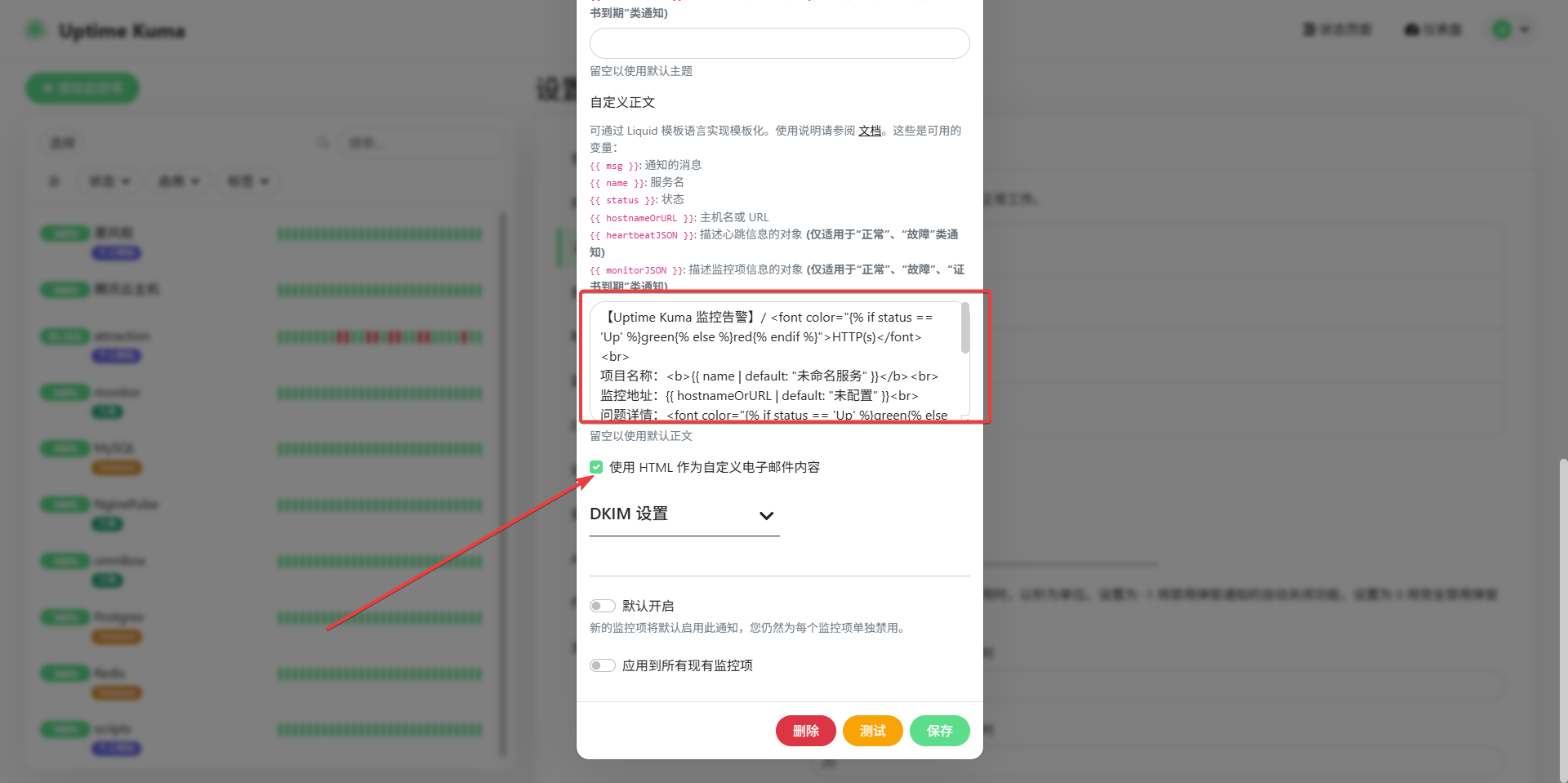The height and width of the screenshot is (783, 1568).
Task: Click the '留空以使用默认正文' hint text
Action: tap(641, 436)
